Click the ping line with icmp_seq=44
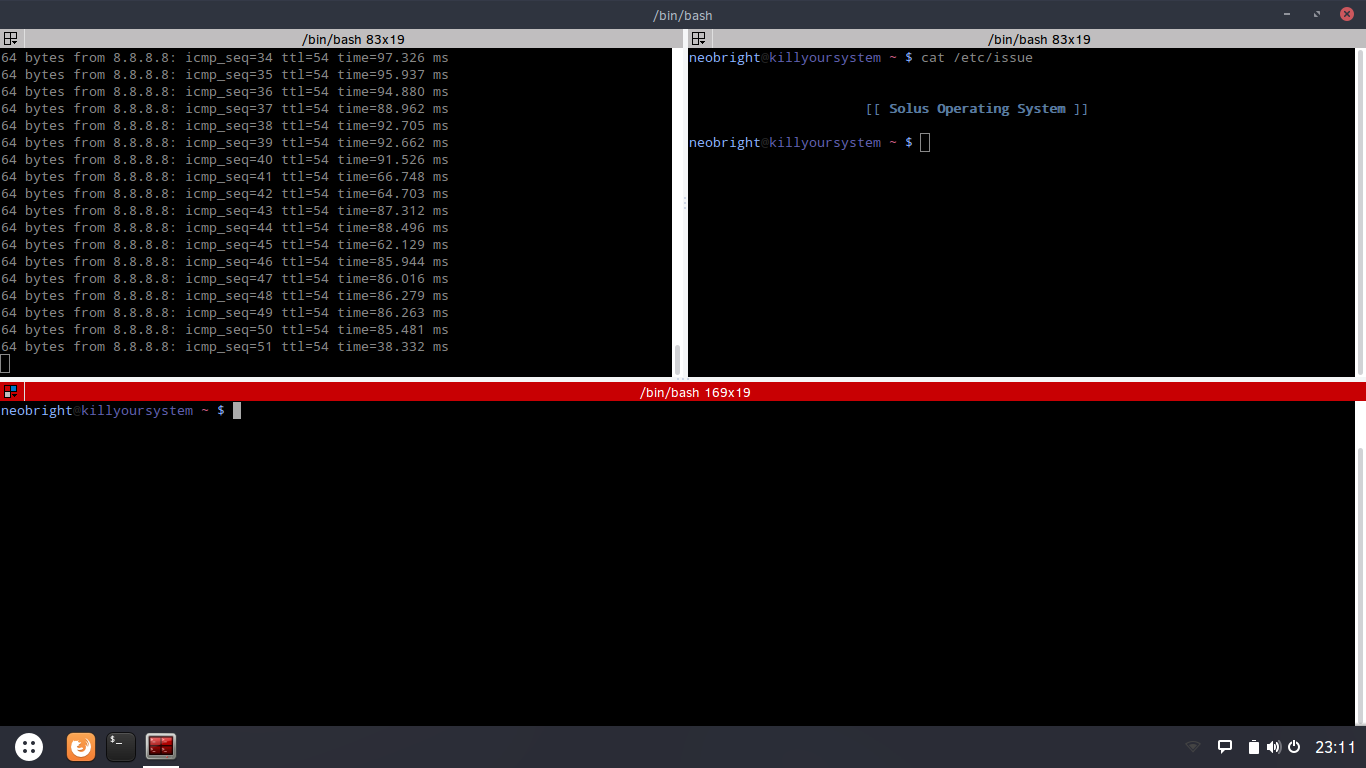This screenshot has height=768, width=1366. click(x=225, y=228)
